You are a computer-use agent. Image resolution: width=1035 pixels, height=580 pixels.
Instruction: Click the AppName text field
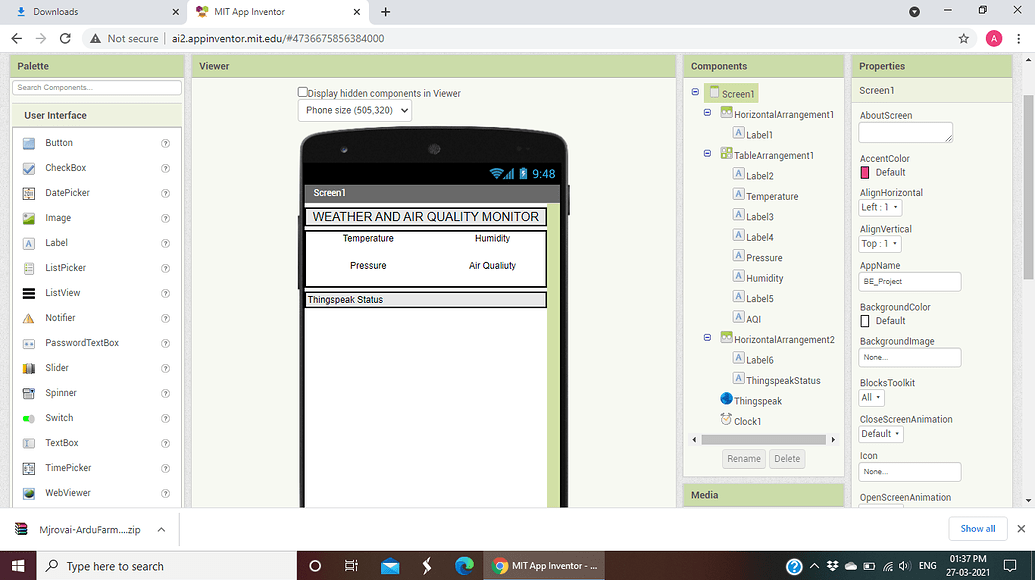point(909,282)
